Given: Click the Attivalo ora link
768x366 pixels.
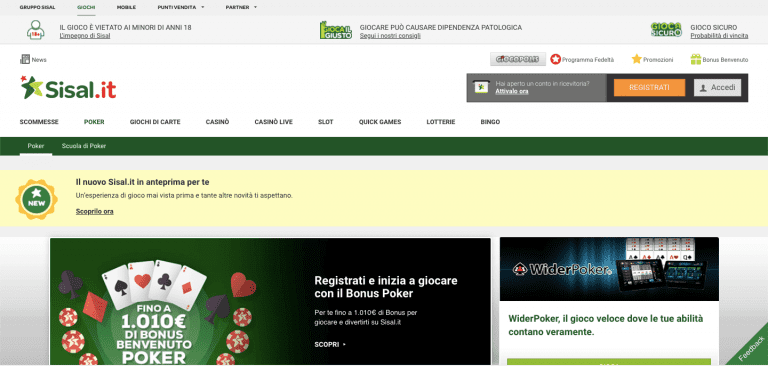Looking at the screenshot, I should coord(512,92).
